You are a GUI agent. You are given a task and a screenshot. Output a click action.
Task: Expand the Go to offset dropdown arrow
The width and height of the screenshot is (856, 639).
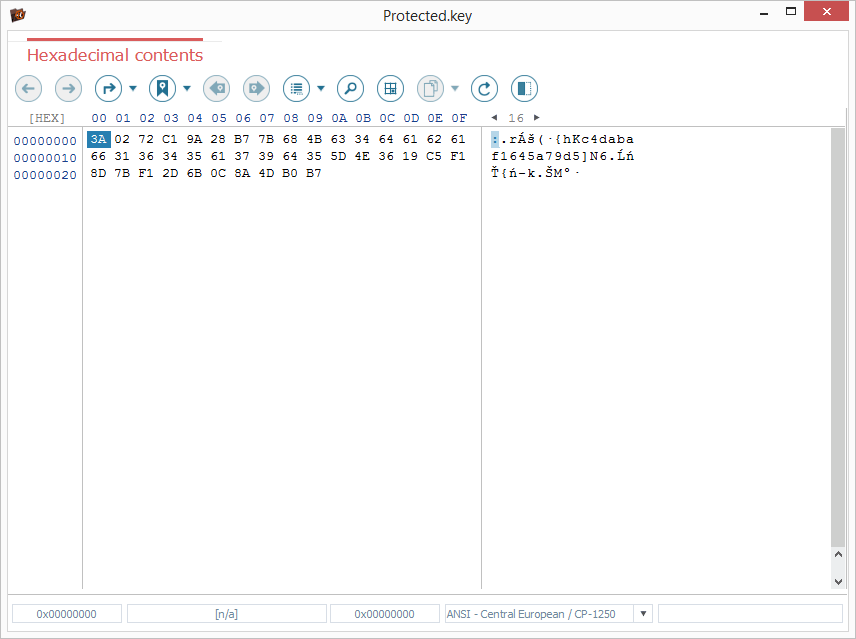pyautogui.click(x=133, y=89)
